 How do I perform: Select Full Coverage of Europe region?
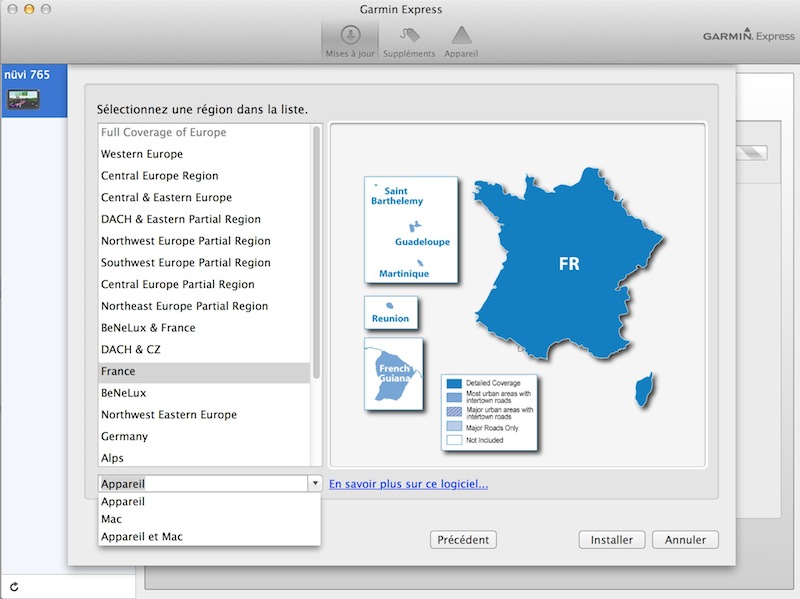click(204, 132)
